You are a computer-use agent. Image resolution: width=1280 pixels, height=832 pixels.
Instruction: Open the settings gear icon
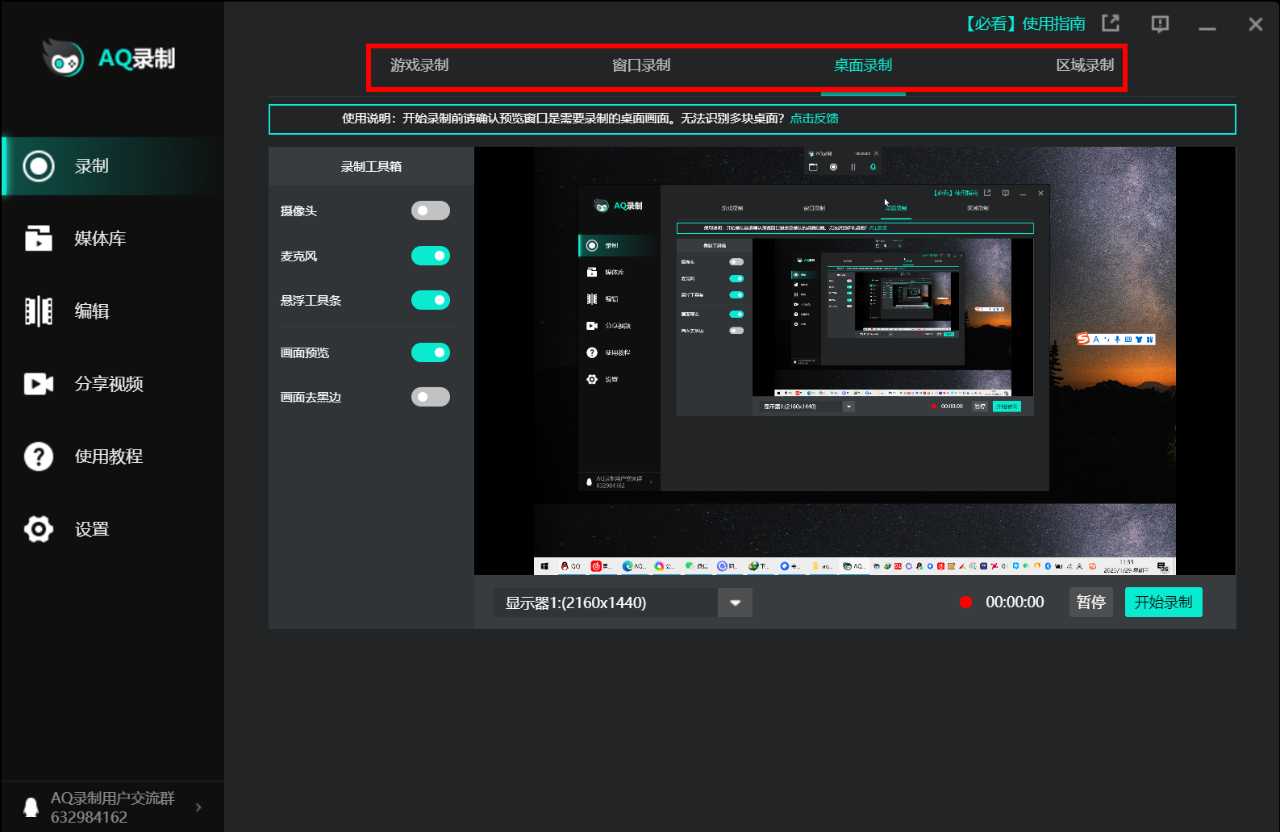tap(39, 529)
